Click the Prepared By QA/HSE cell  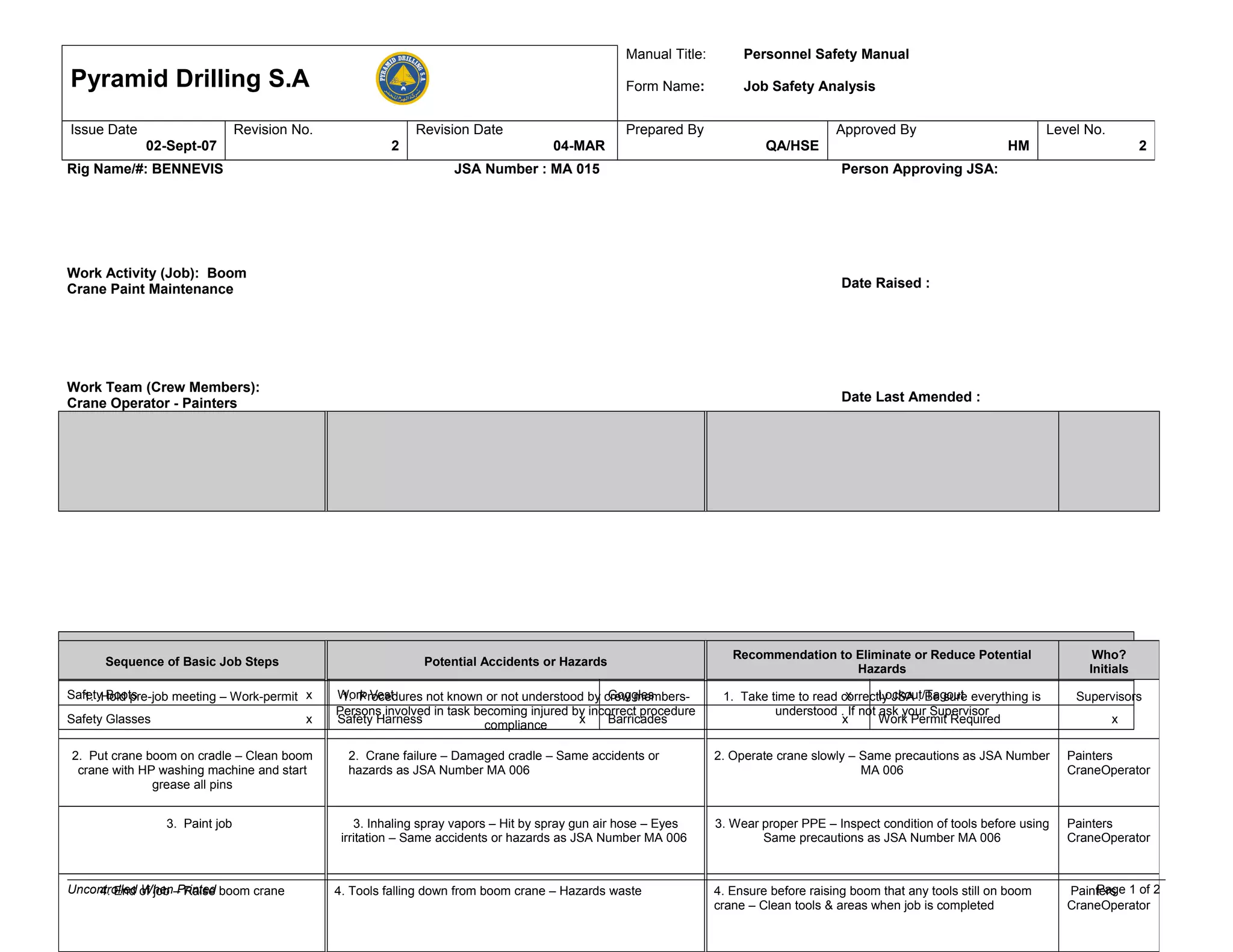point(722,140)
